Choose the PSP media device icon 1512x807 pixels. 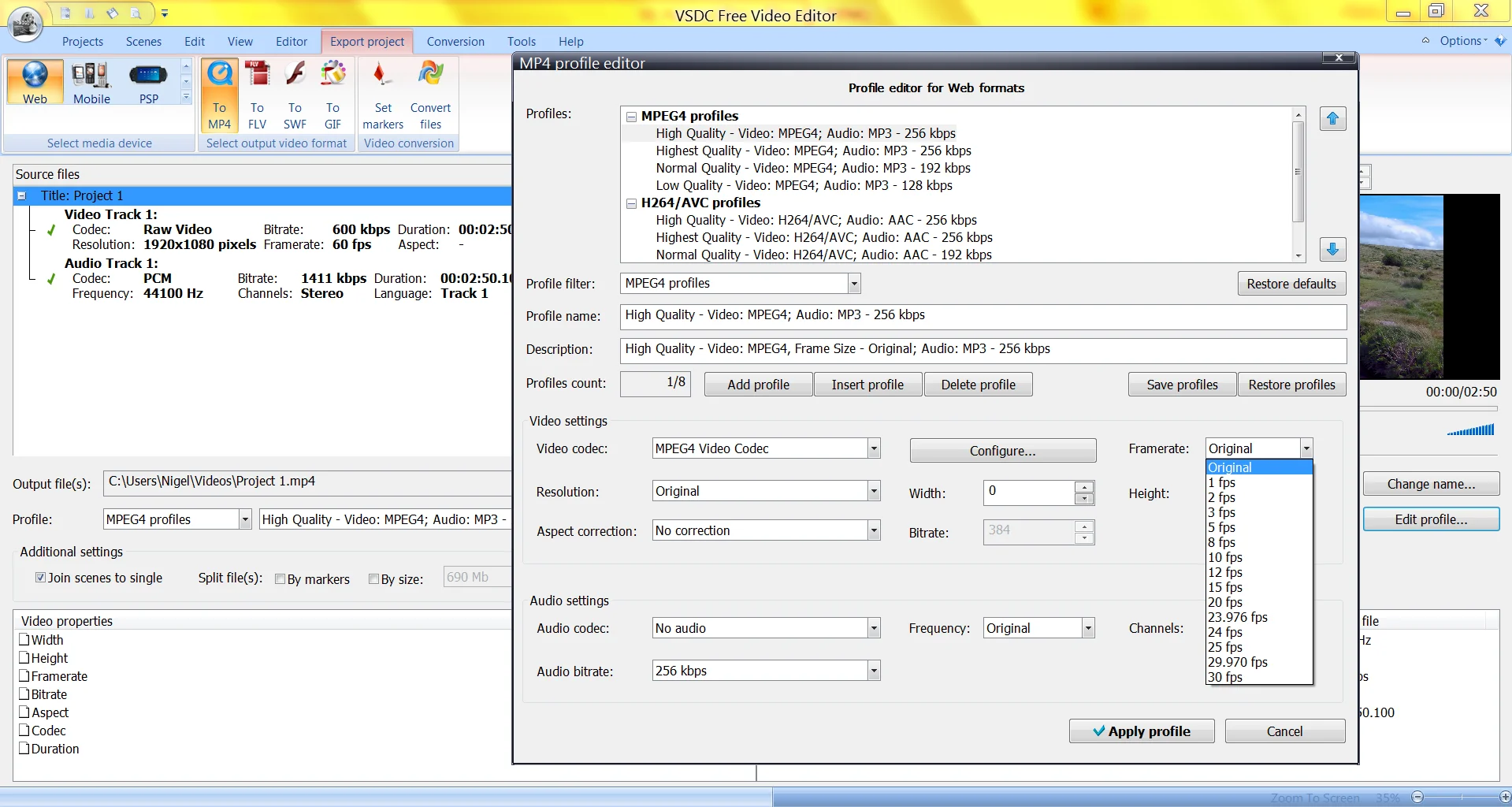(148, 82)
